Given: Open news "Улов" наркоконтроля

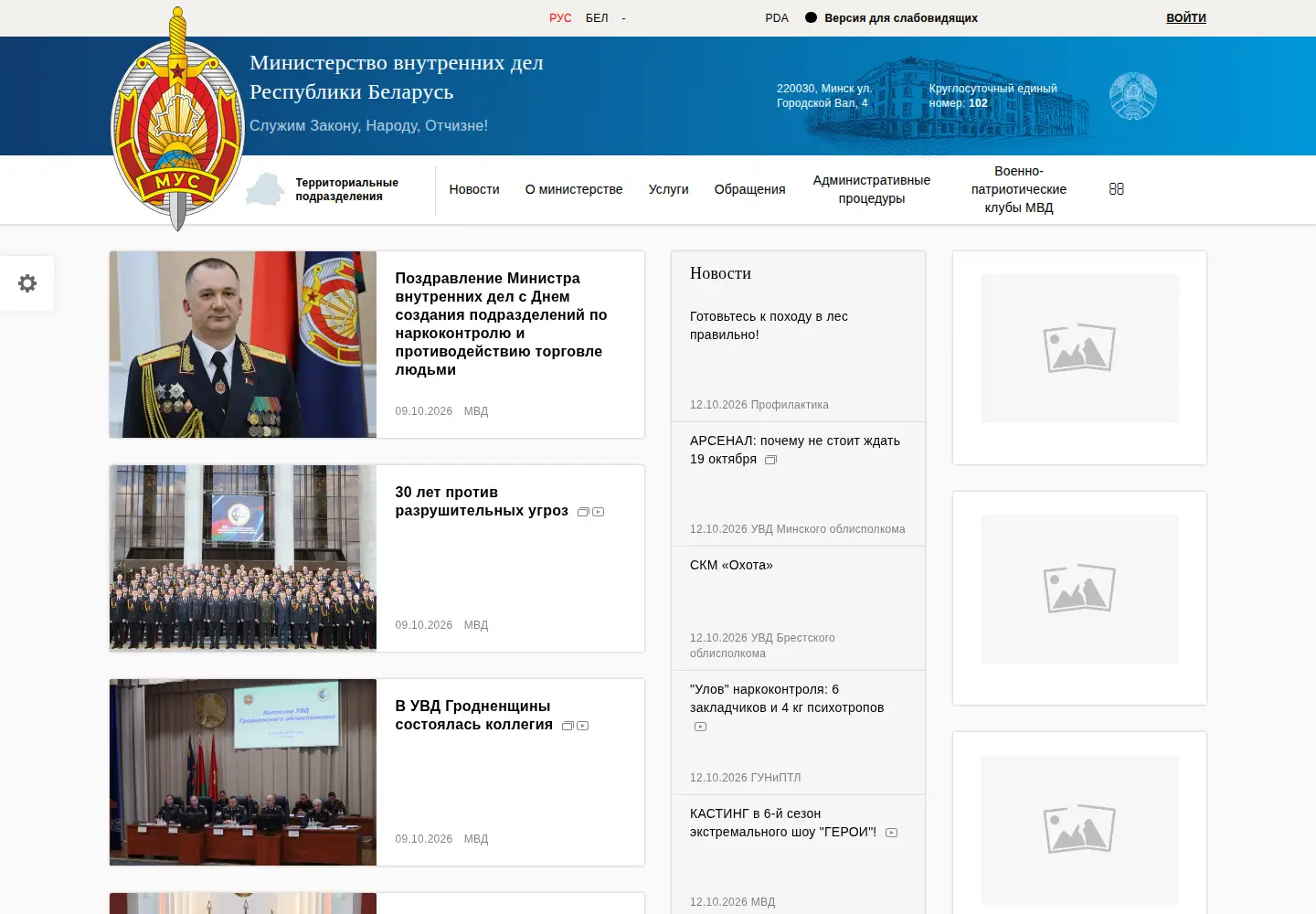Looking at the screenshot, I should pyautogui.click(x=787, y=698).
